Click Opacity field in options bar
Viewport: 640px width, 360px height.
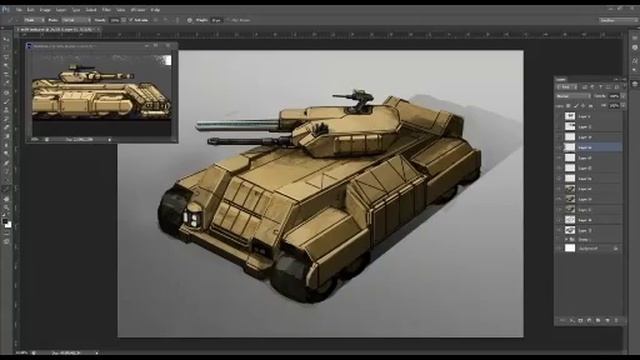tap(115, 20)
